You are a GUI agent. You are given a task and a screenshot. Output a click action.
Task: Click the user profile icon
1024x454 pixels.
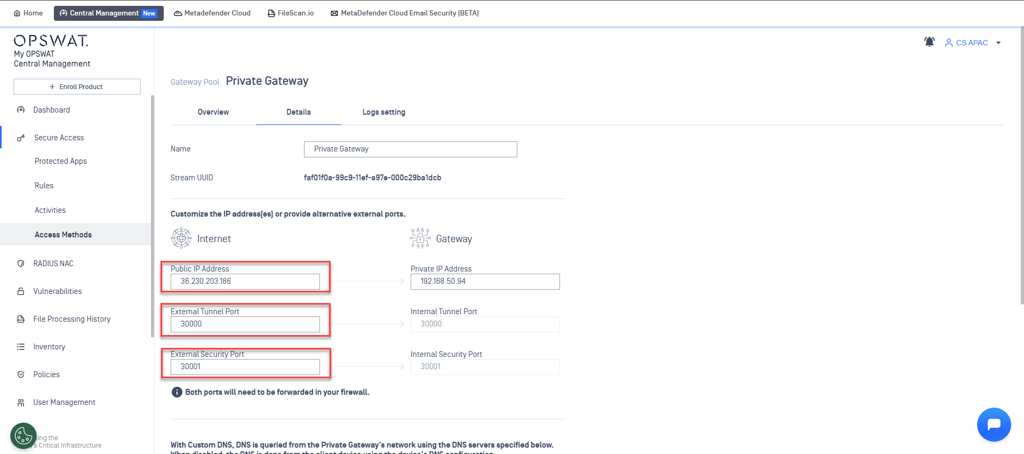[x=949, y=42]
